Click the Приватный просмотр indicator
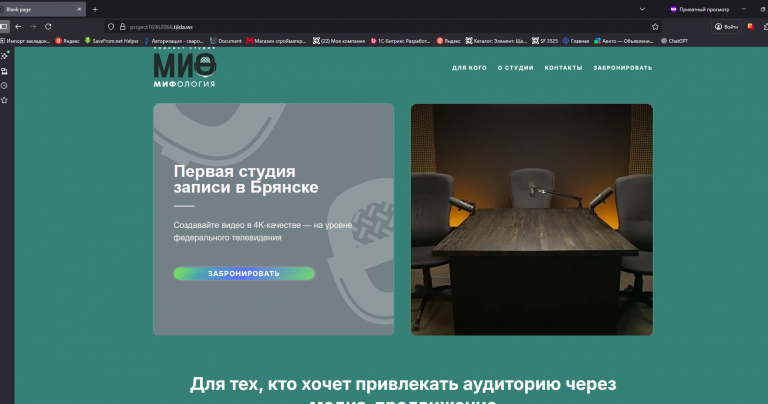 click(699, 9)
